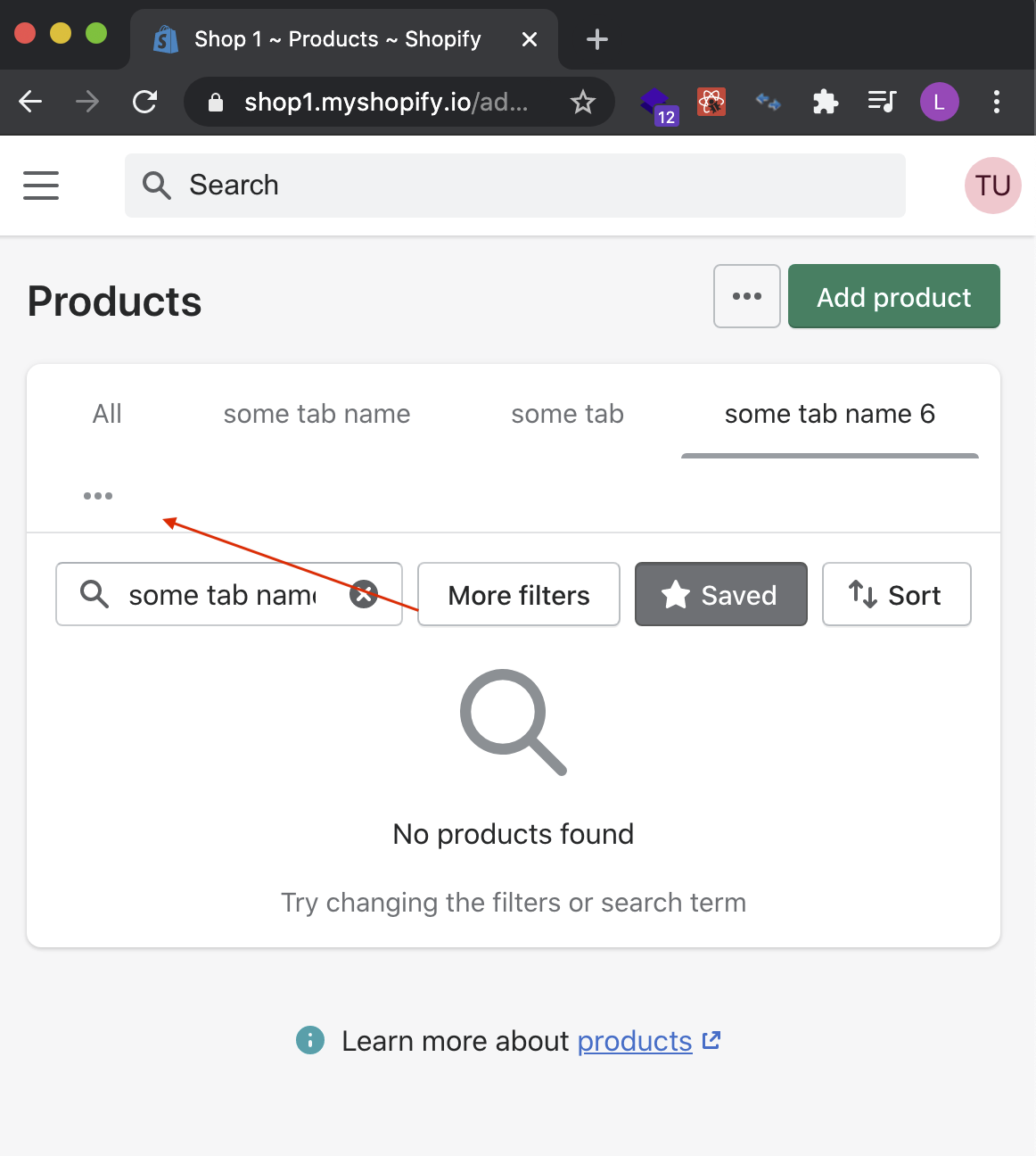Open the hamburger navigation menu

pos(41,186)
